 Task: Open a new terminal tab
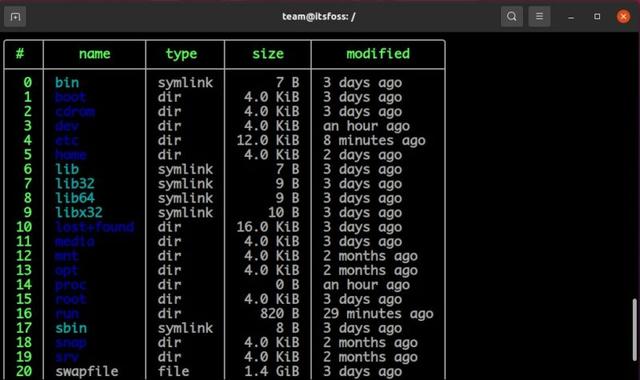click(x=15, y=17)
